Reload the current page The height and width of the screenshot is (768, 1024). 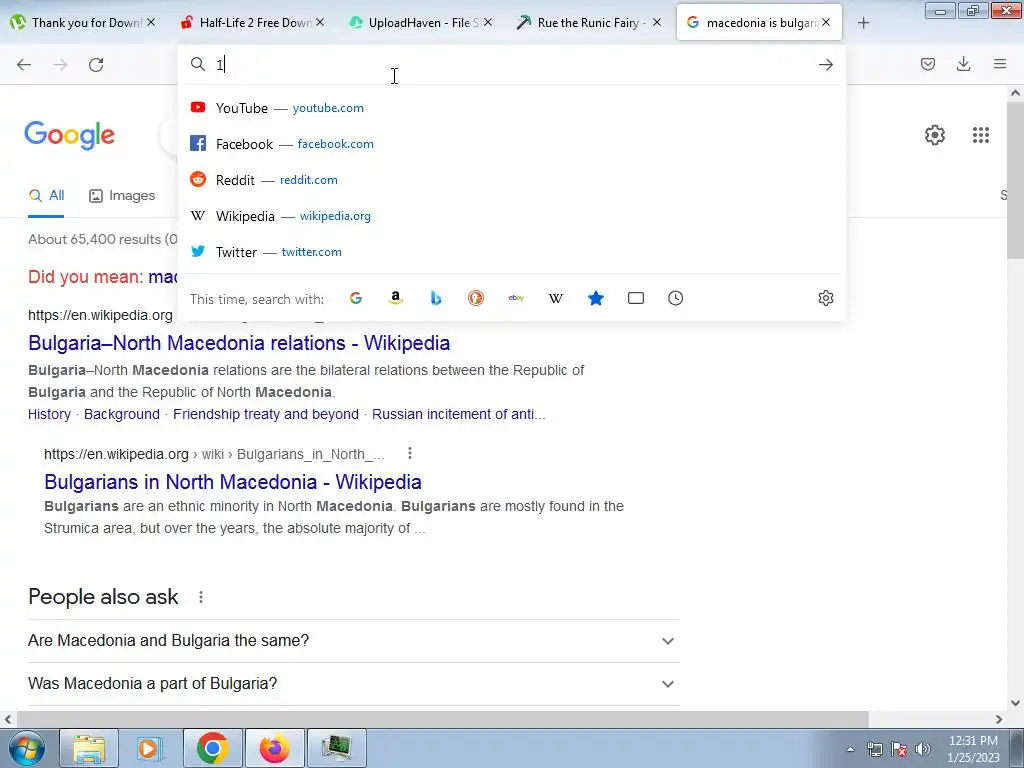coord(96,64)
